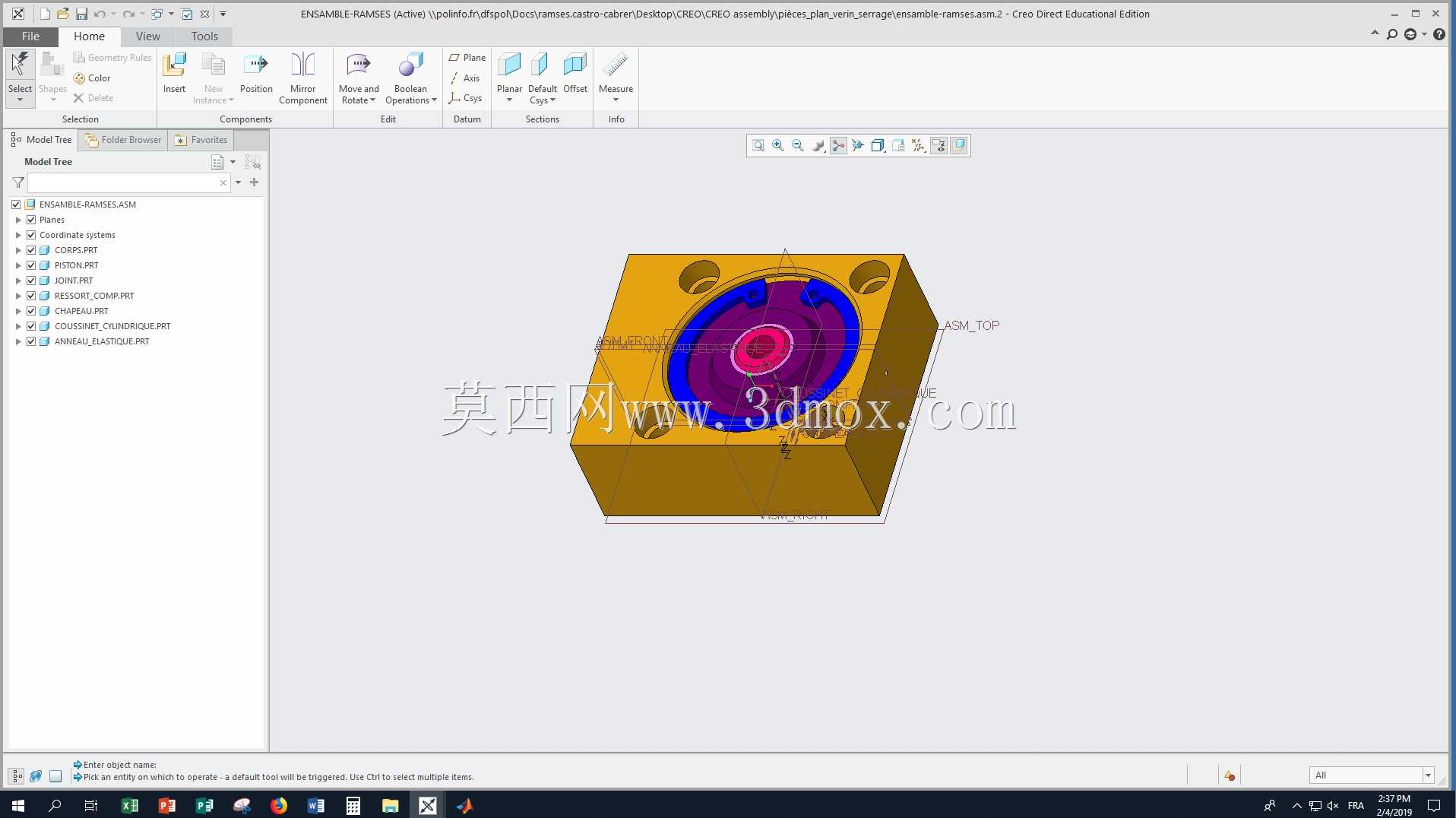The width and height of the screenshot is (1456, 818).
Task: Uncheck the COUSSINET_CYLINDRIQUE.PRT checkbox
Action: coord(31,326)
